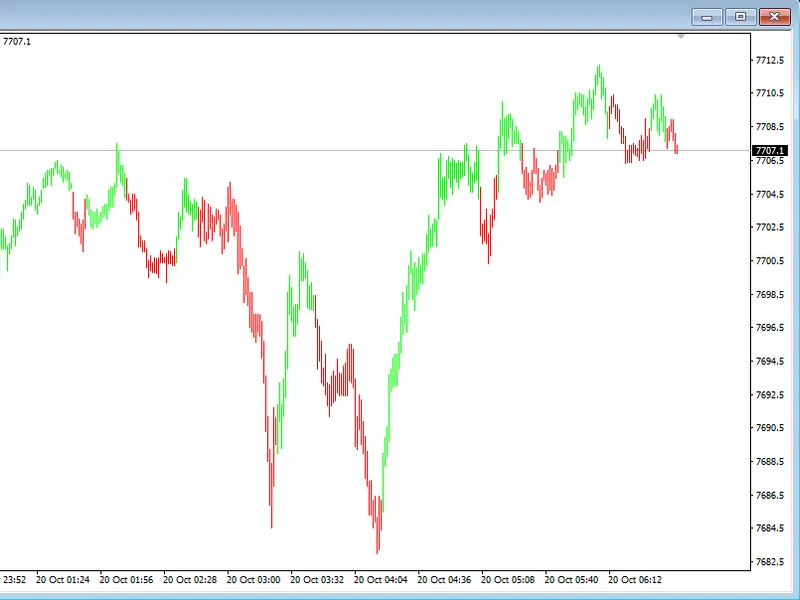The height and width of the screenshot is (600, 800).
Task: Click the 7708.5 price scale label
Action: (x=770, y=127)
